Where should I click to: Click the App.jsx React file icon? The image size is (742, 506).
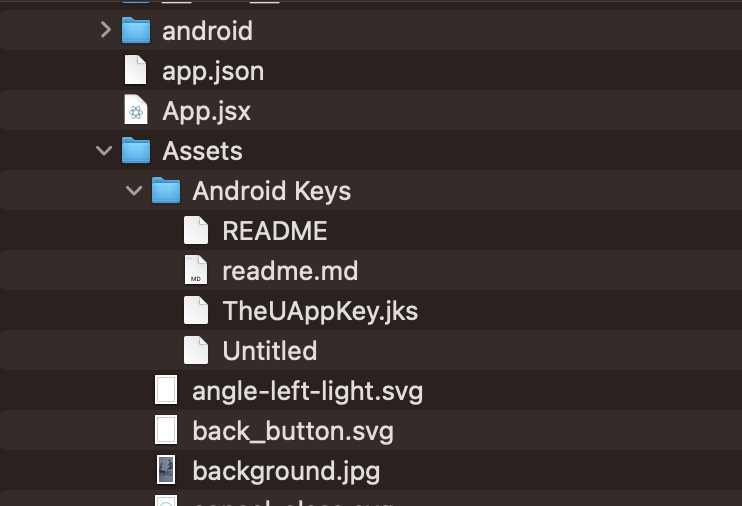coord(135,111)
